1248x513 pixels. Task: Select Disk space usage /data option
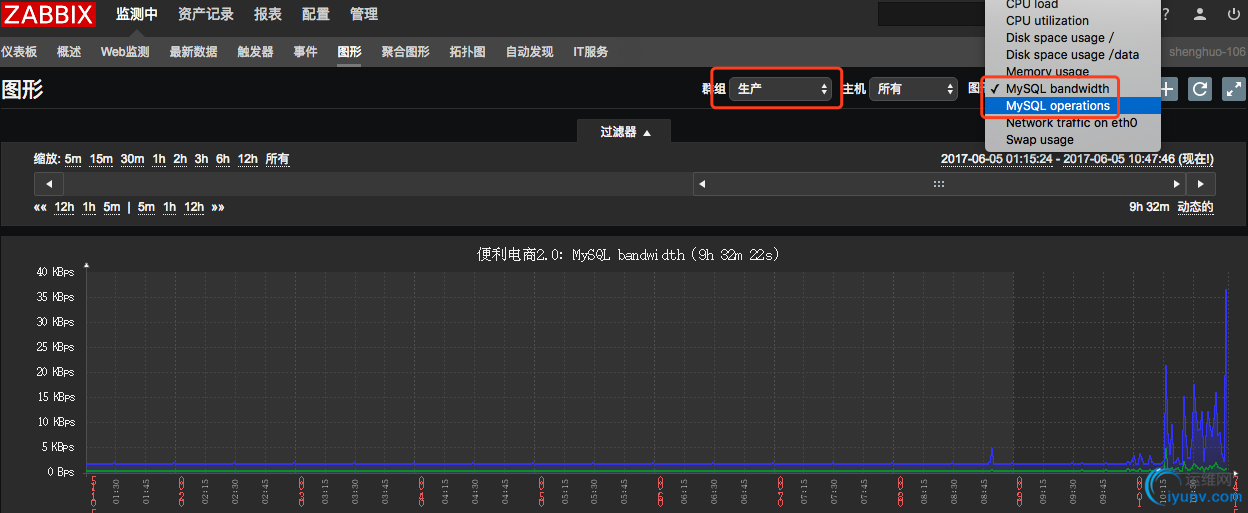point(1072,54)
